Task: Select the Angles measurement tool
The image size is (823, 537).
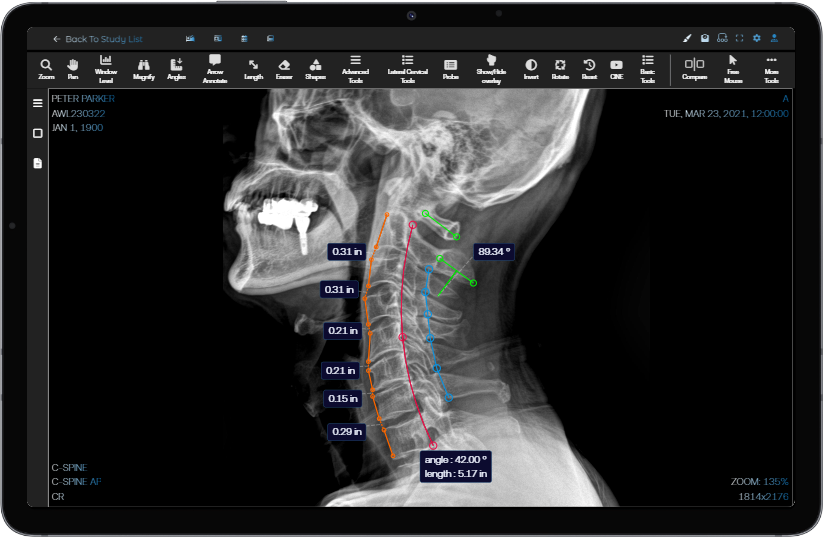Action: coord(177,68)
